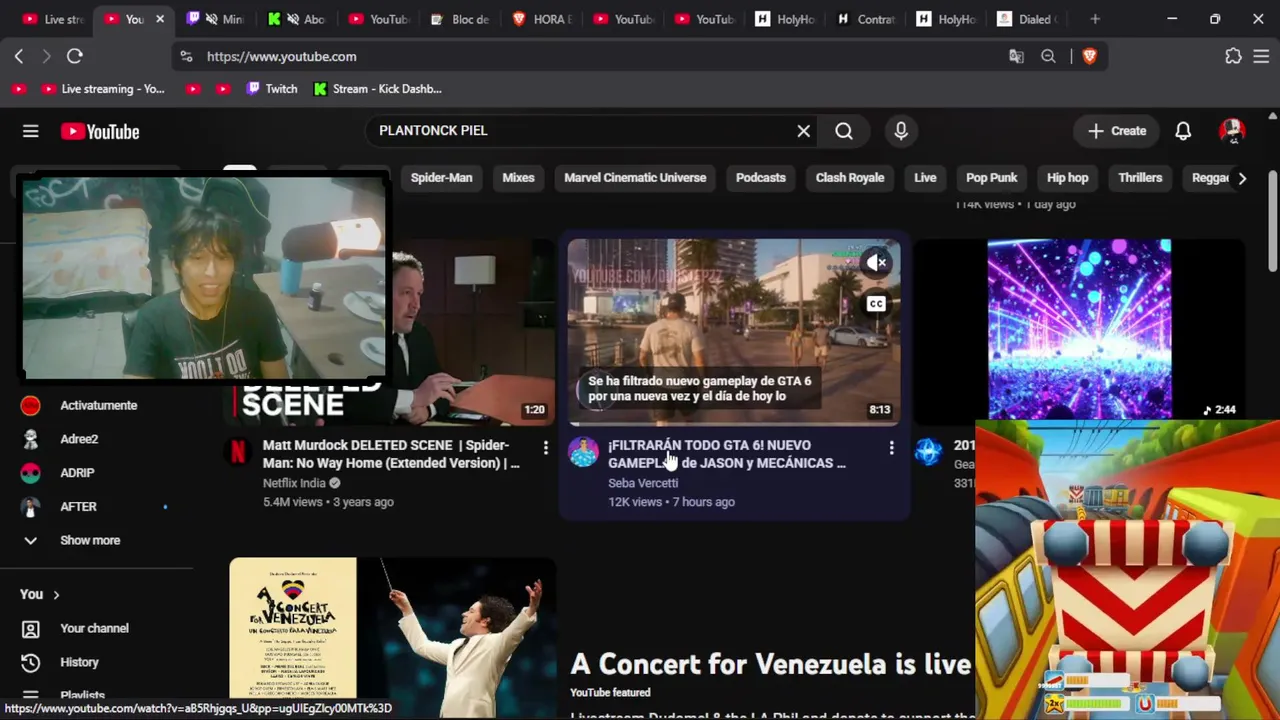Click the magnifier search button
Viewport: 1280px width, 720px height.
(x=844, y=131)
